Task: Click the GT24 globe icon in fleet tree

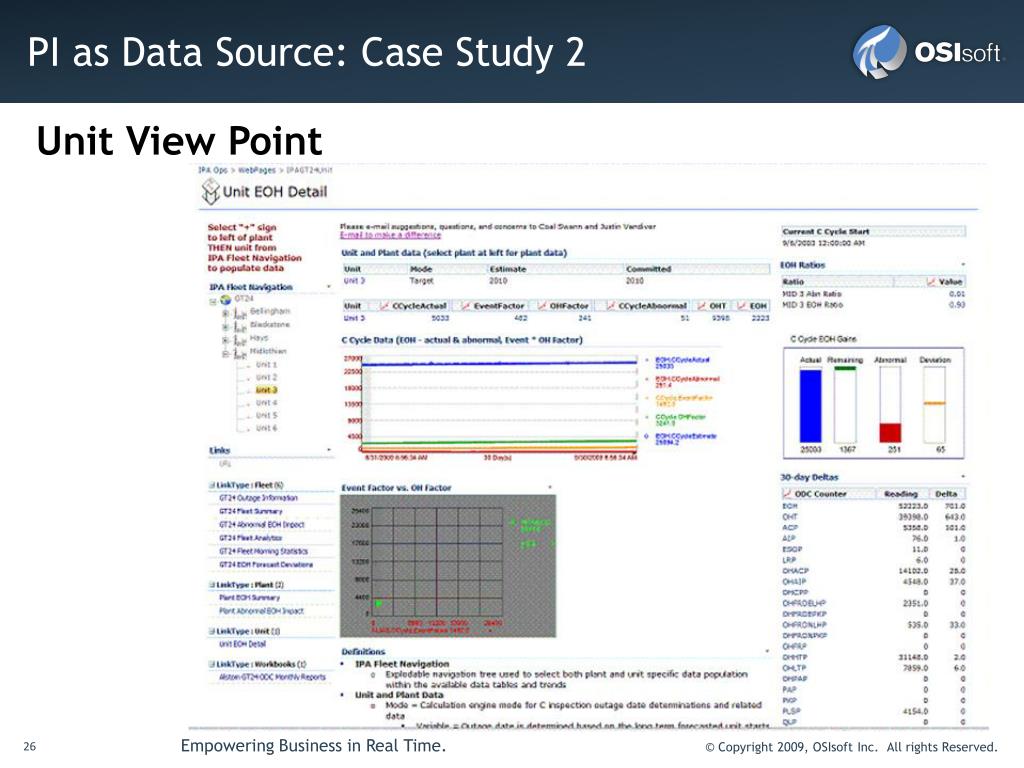Action: click(226, 300)
